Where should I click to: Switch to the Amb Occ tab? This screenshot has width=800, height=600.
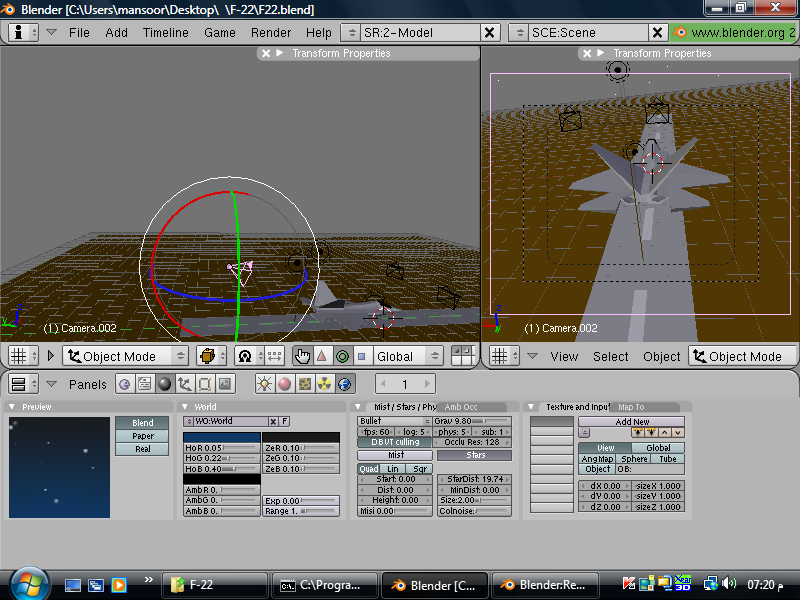tap(461, 407)
